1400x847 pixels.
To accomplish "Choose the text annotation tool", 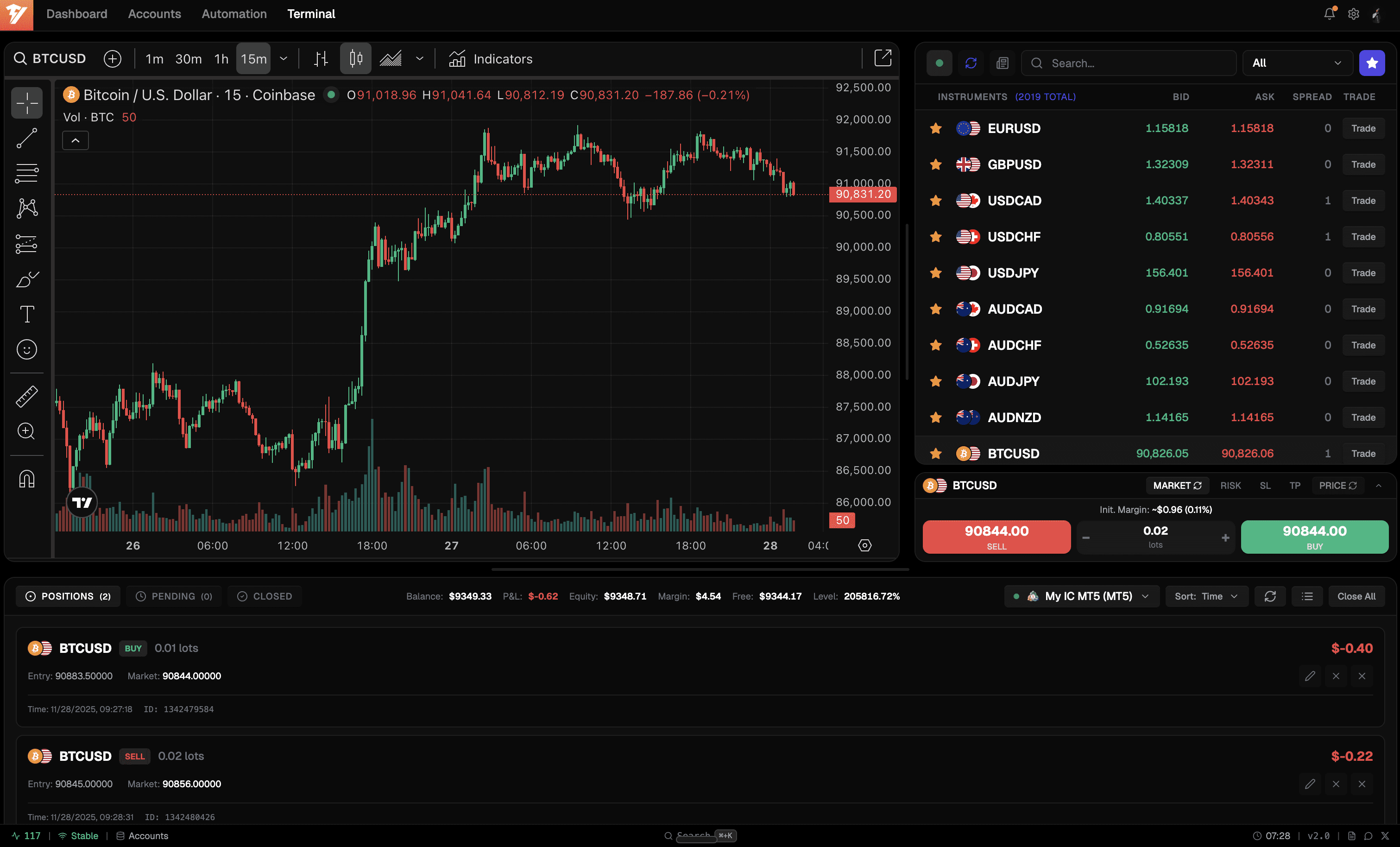I will coord(27,314).
